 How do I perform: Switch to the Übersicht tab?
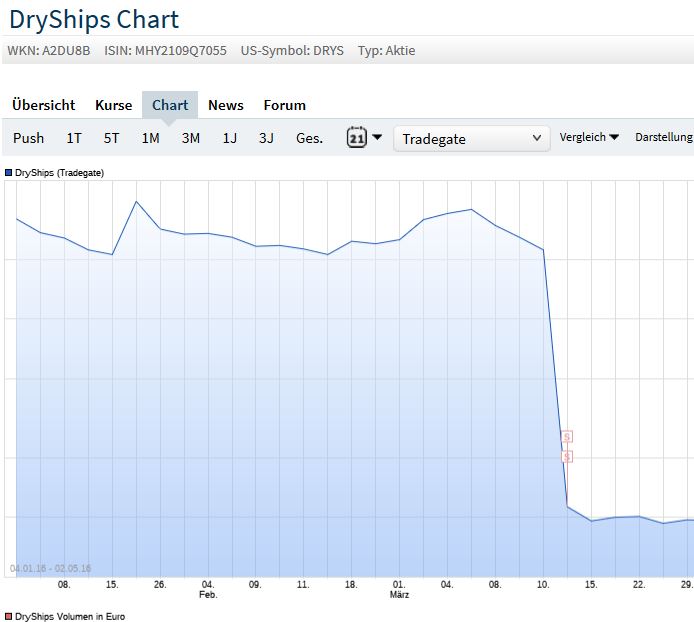click(x=43, y=105)
